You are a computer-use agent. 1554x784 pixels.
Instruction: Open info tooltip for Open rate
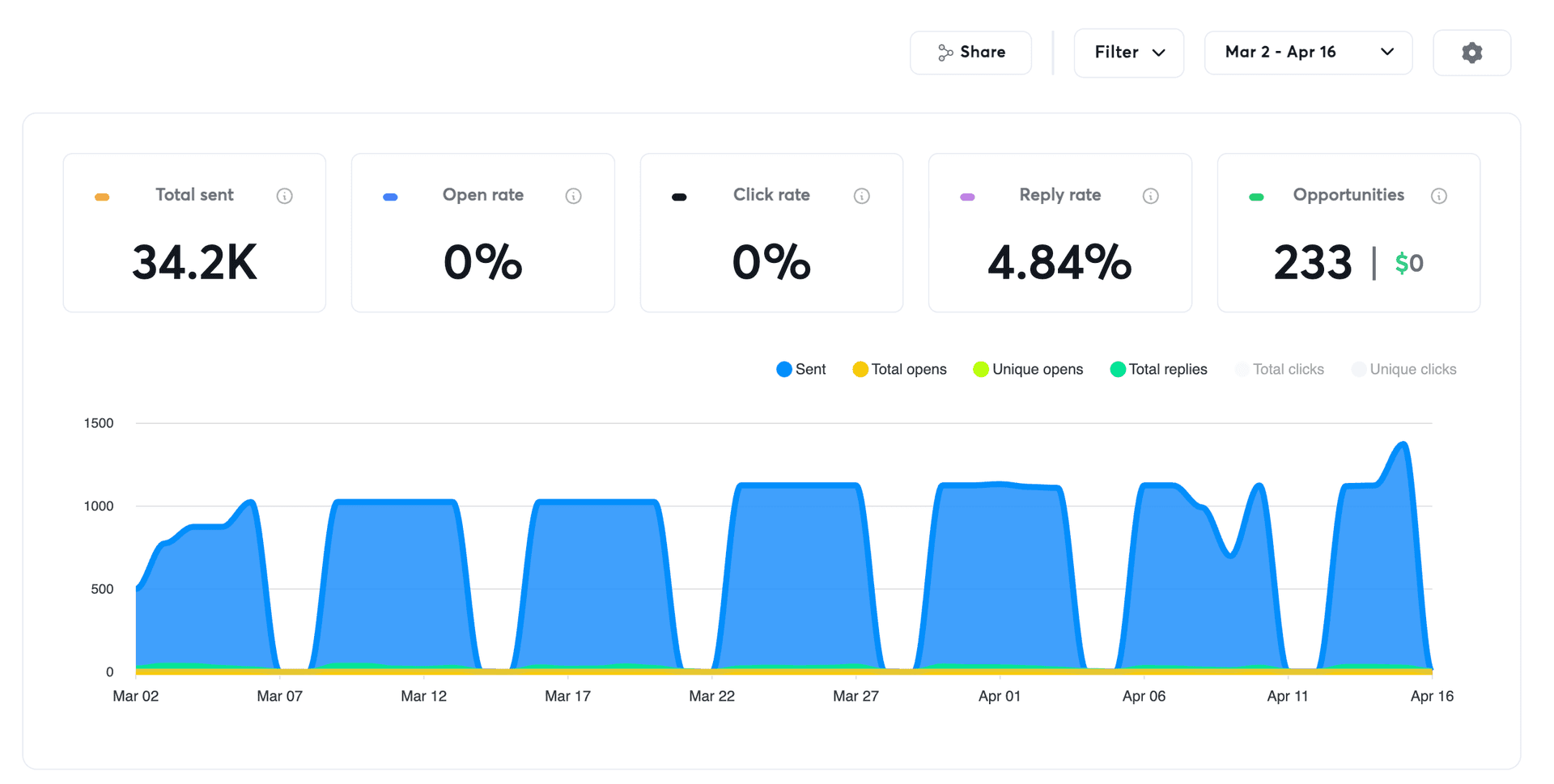[x=573, y=196]
